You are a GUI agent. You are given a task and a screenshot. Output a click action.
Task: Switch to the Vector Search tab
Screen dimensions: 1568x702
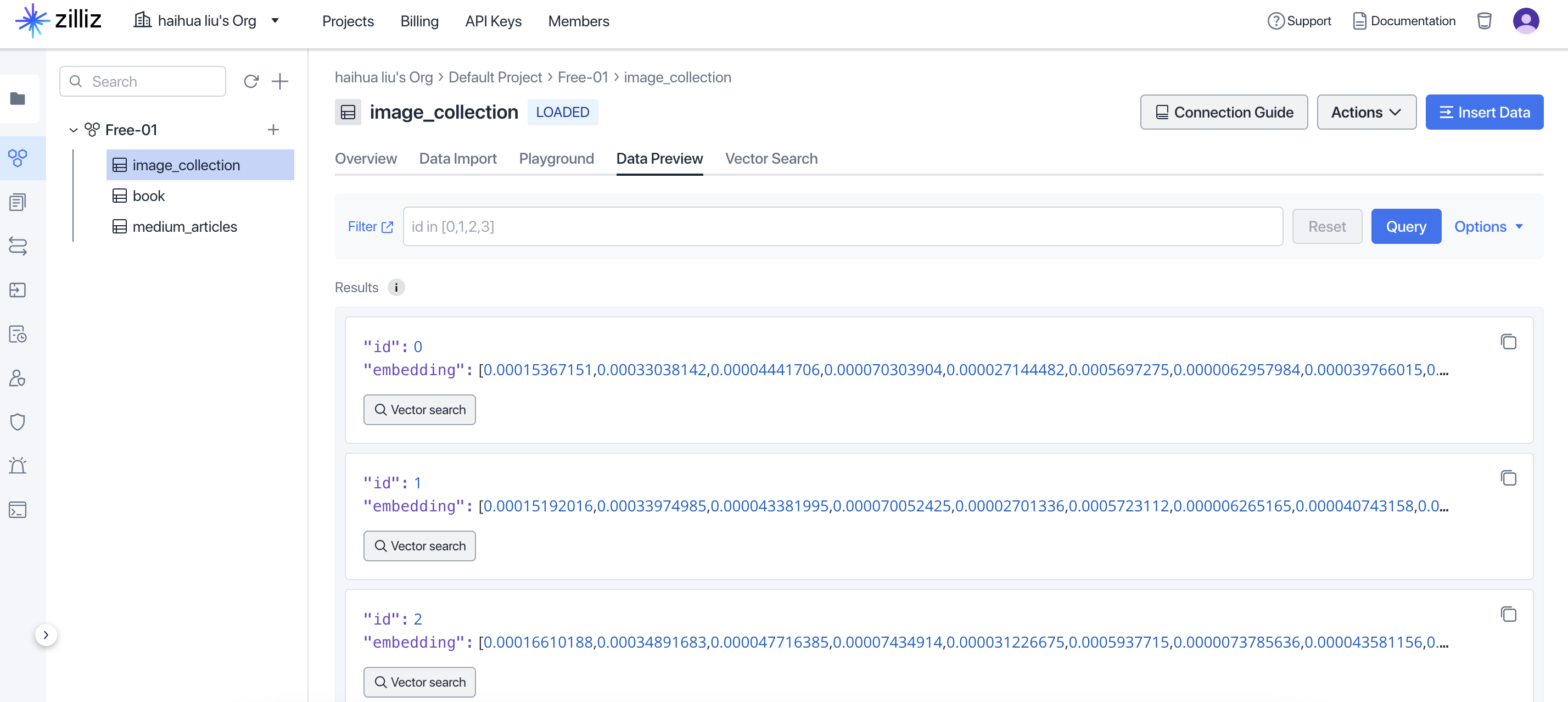pos(771,159)
